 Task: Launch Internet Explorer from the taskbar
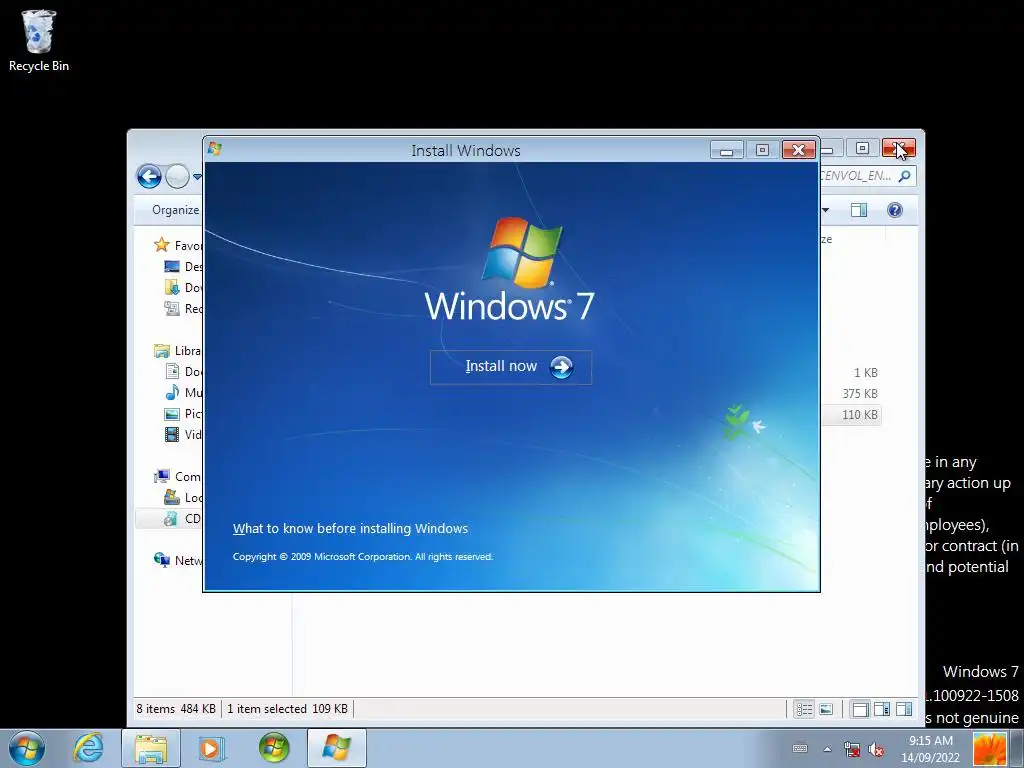[x=89, y=748]
